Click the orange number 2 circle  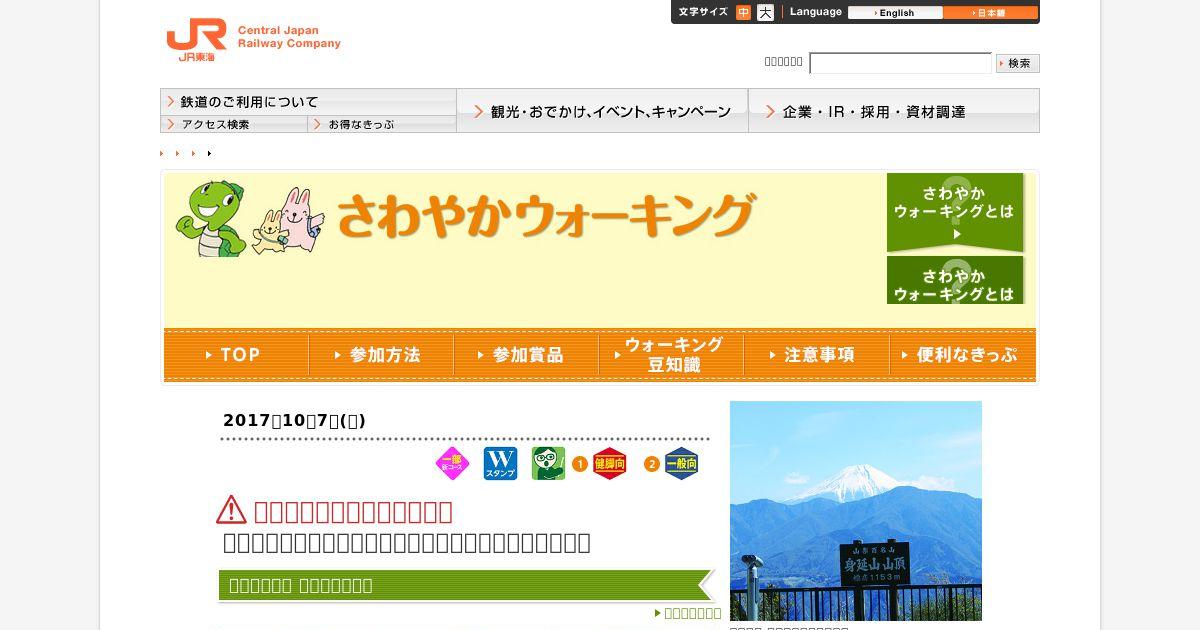tap(652, 464)
